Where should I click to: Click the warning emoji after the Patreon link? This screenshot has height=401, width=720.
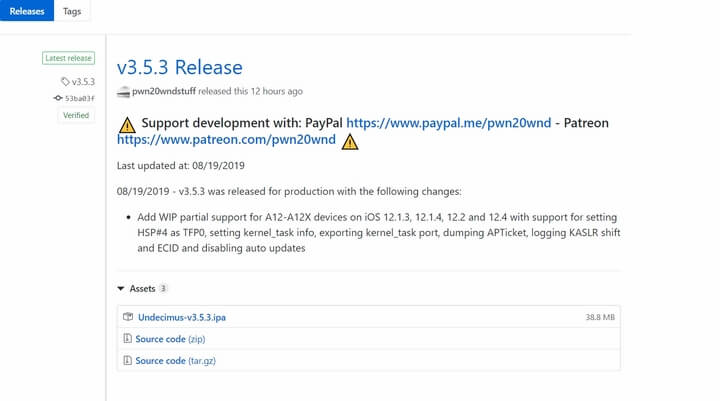(350, 141)
